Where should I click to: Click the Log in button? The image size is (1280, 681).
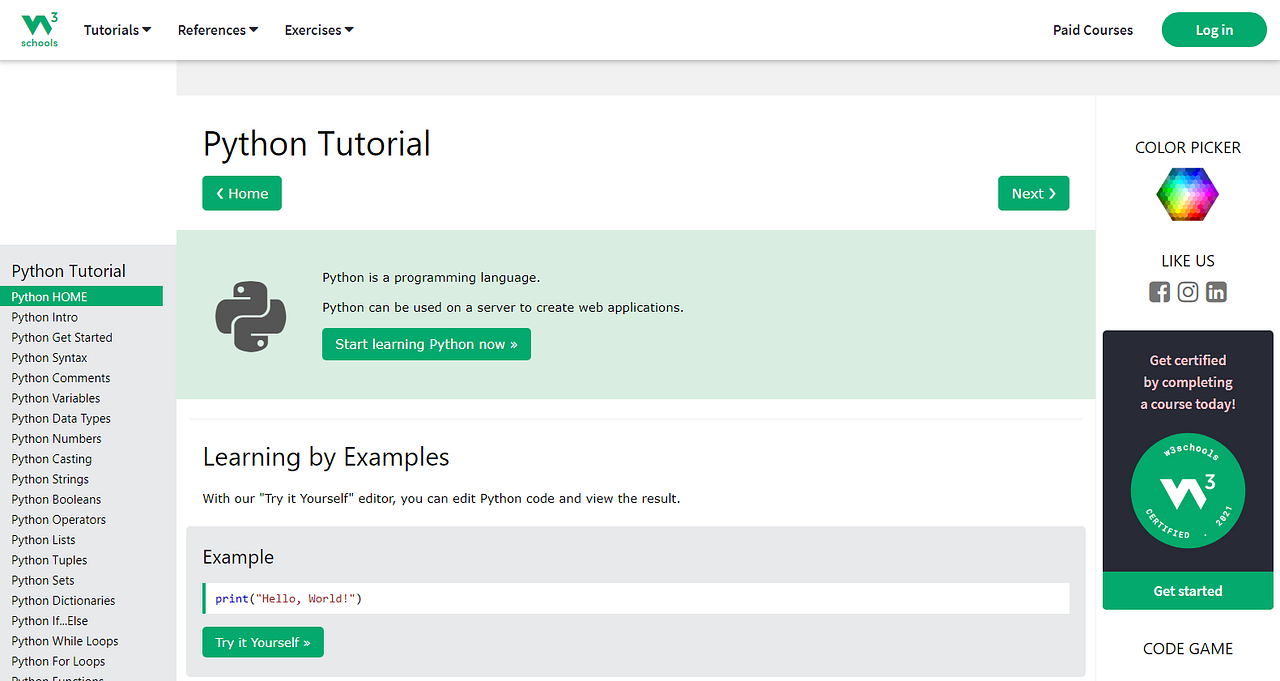point(1213,29)
